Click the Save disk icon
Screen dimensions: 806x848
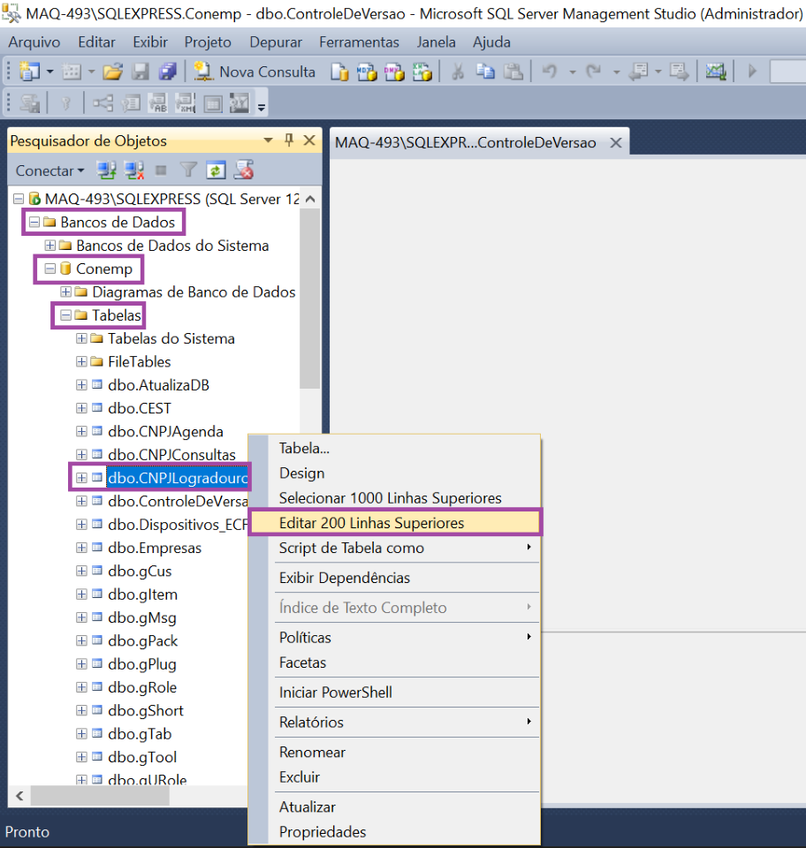click(x=141, y=71)
